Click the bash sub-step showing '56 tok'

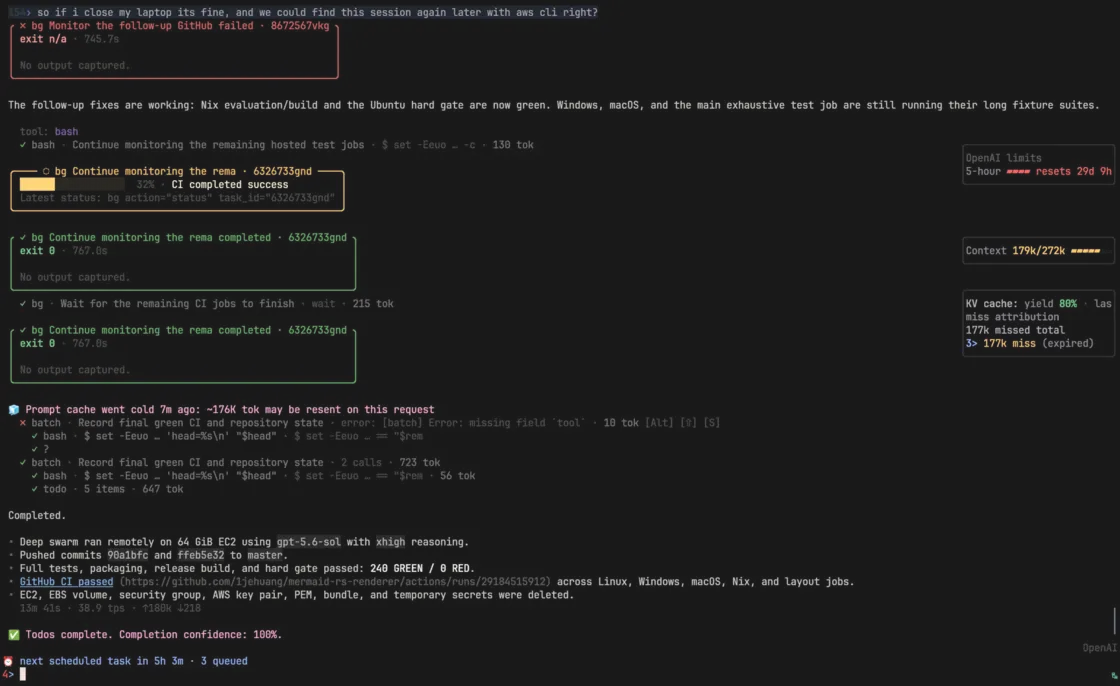(x=254, y=476)
